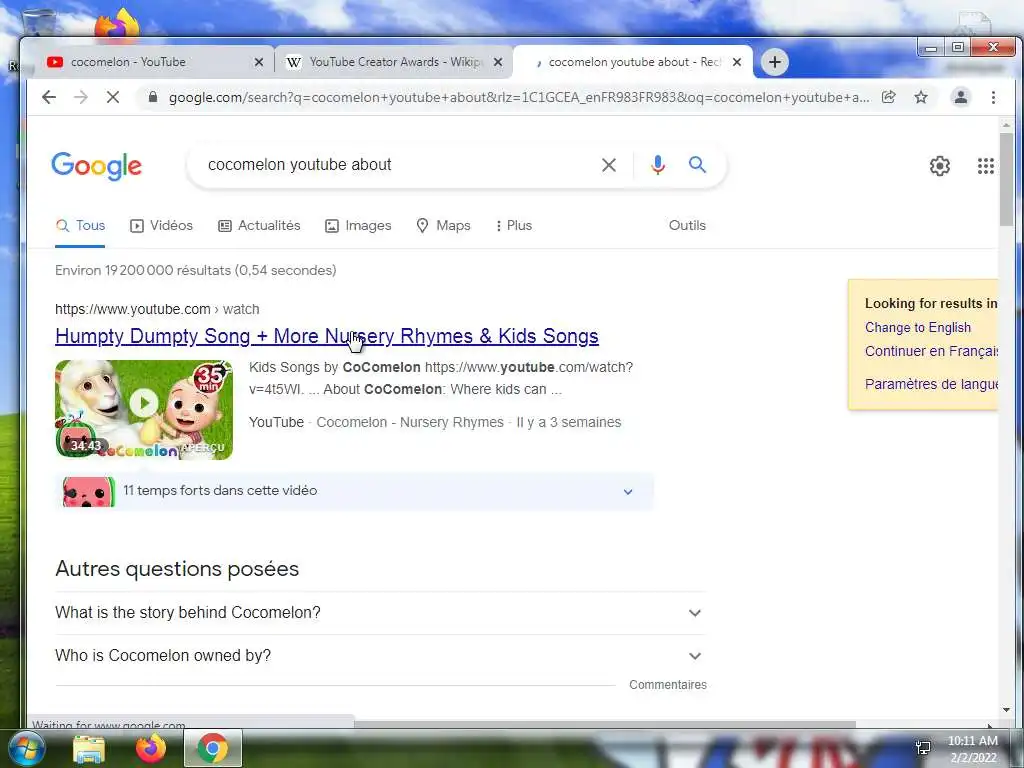Select the Vidéos search filter
This screenshot has height=768, width=1024.
[161, 226]
